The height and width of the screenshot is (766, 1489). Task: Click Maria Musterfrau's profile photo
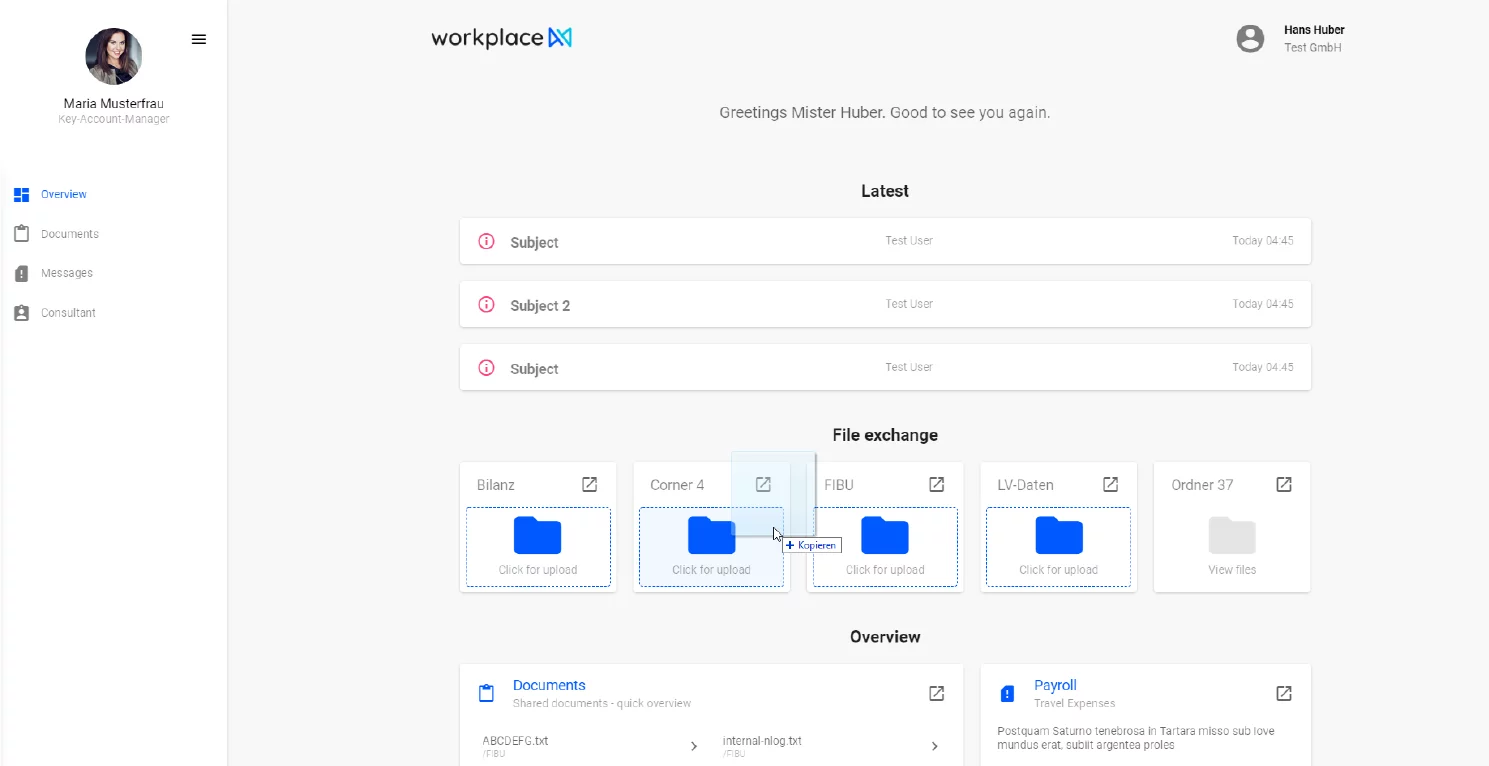click(x=114, y=56)
